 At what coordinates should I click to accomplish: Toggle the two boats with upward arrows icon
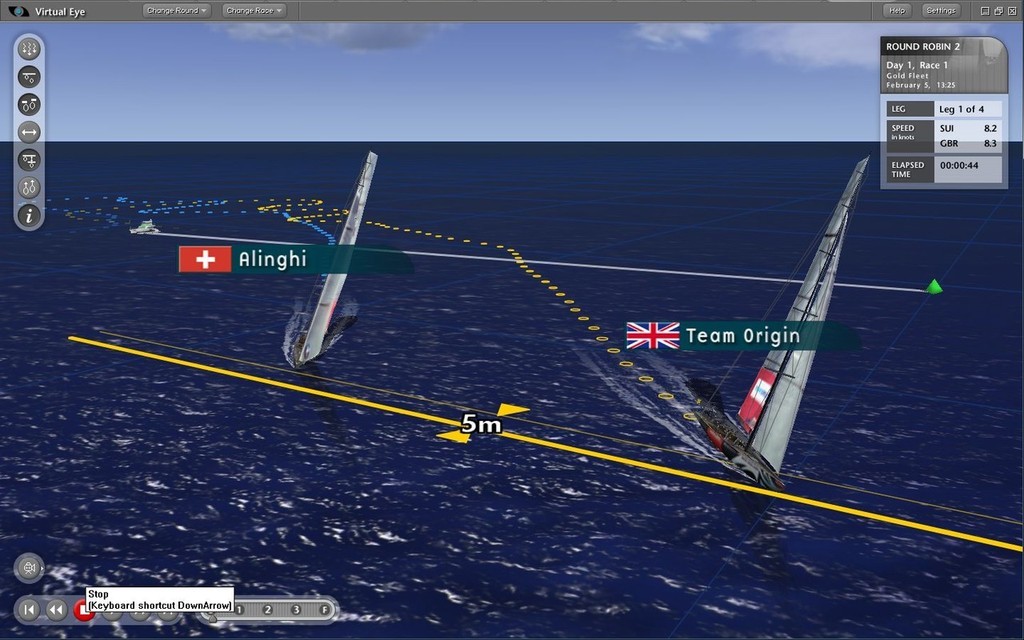pos(29,188)
